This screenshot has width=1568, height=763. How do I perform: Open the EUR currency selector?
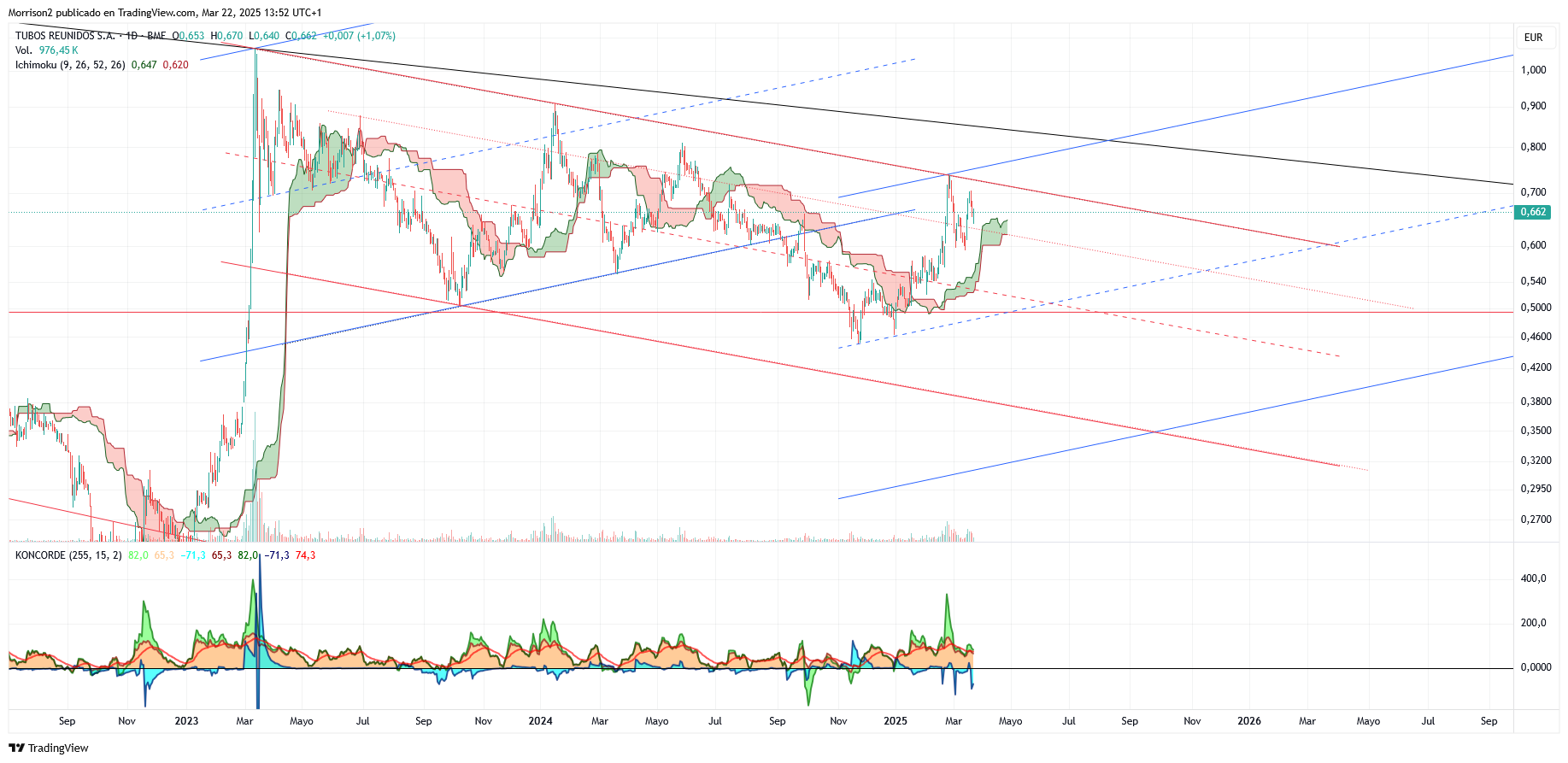click(x=1533, y=37)
